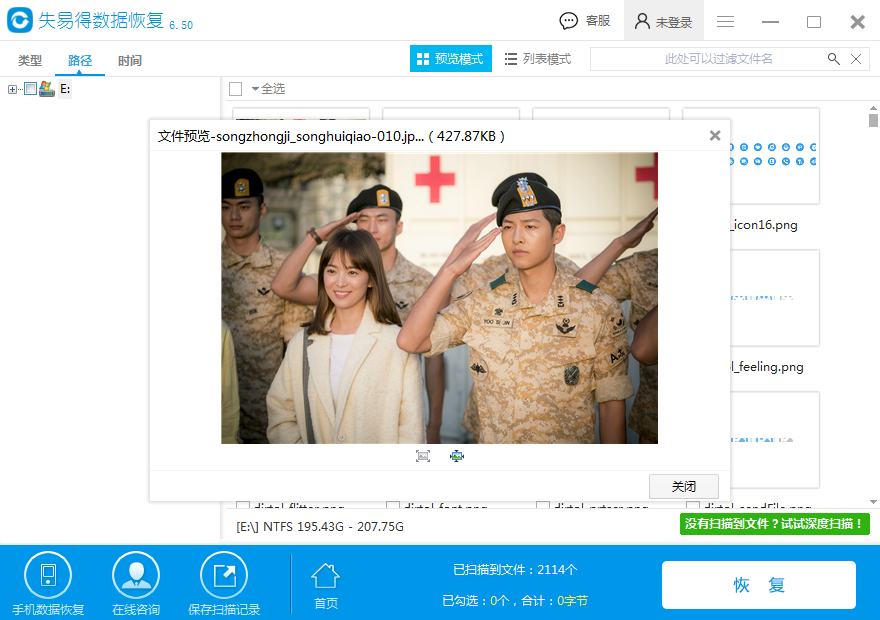Click the [E:\] NTFS 195.43G - 207.75G status text
Viewport: 880px width, 620px height.
click(x=320, y=527)
